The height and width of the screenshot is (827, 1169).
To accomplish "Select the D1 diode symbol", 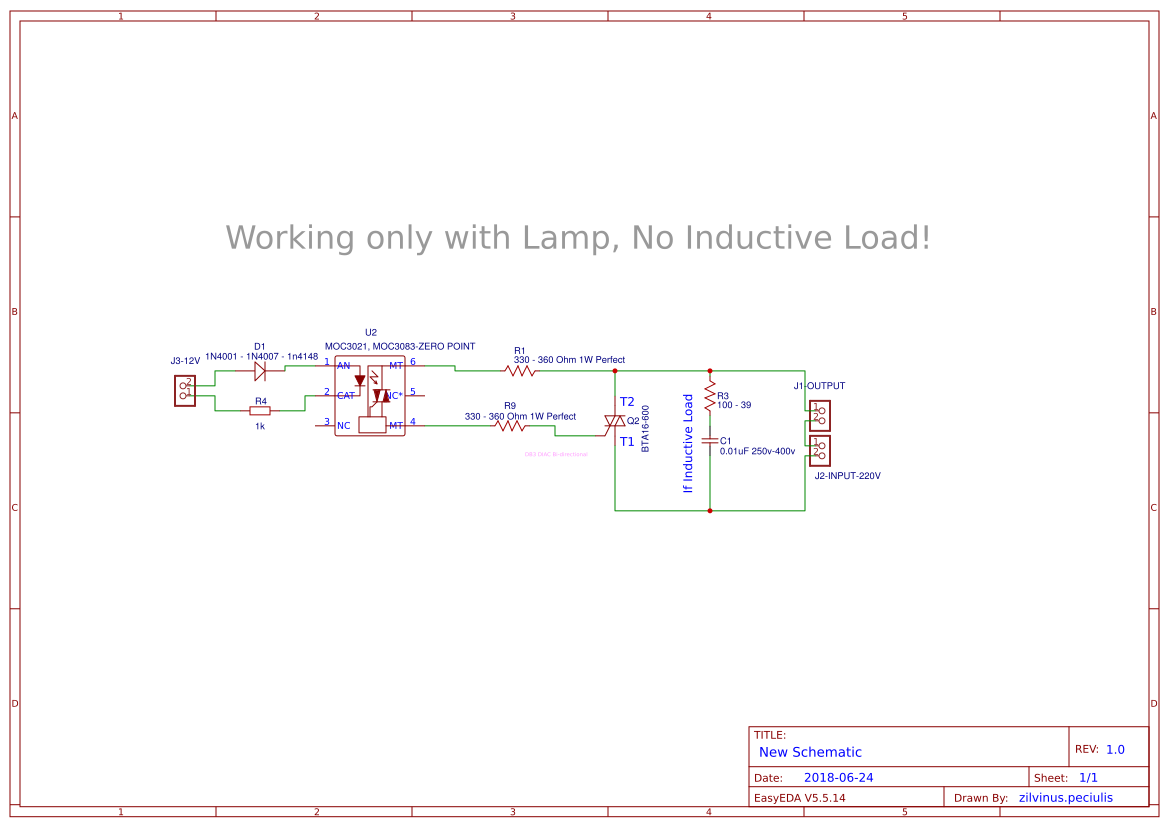I will coord(259,370).
